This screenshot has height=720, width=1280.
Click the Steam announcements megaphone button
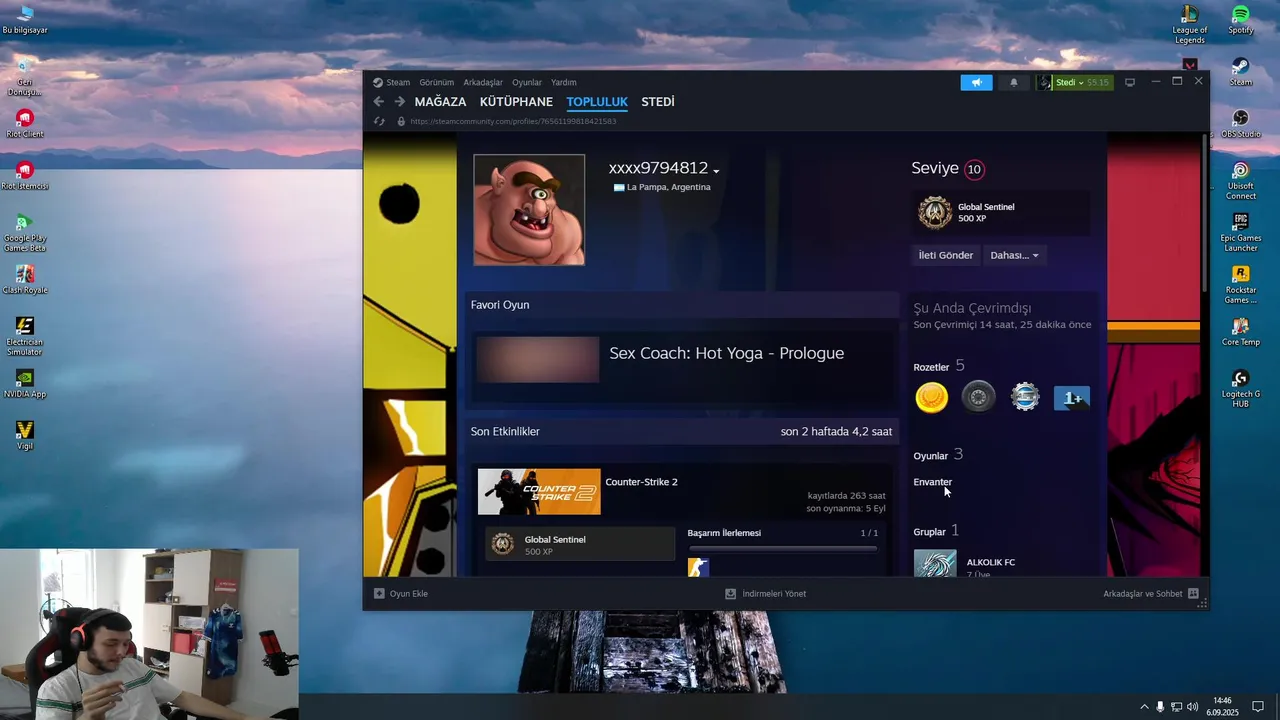tap(976, 83)
